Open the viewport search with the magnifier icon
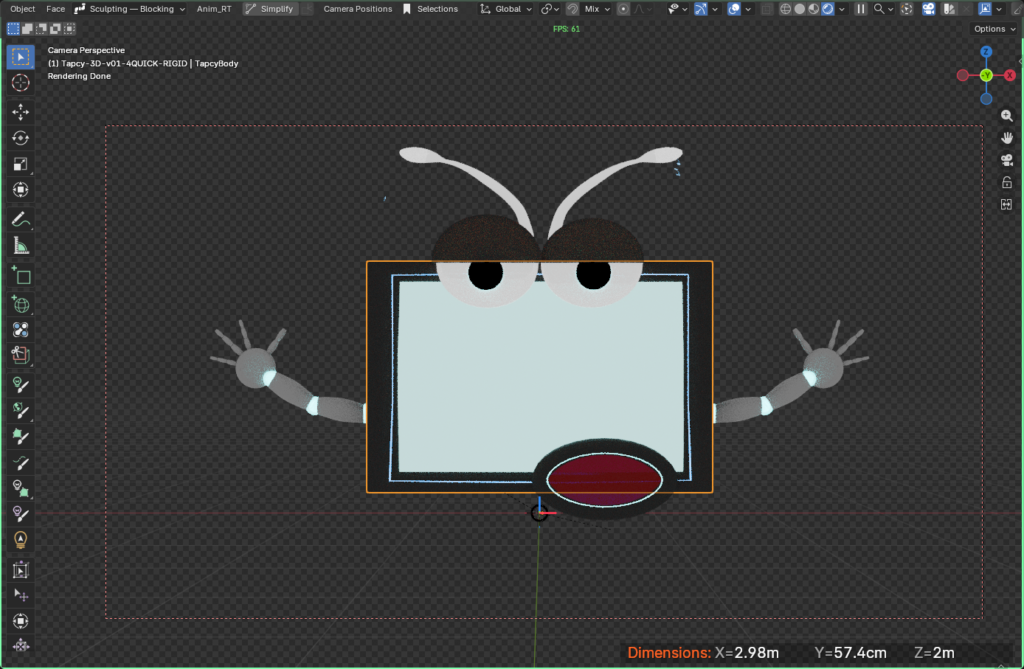This screenshot has height=669, width=1024. tap(877, 8)
